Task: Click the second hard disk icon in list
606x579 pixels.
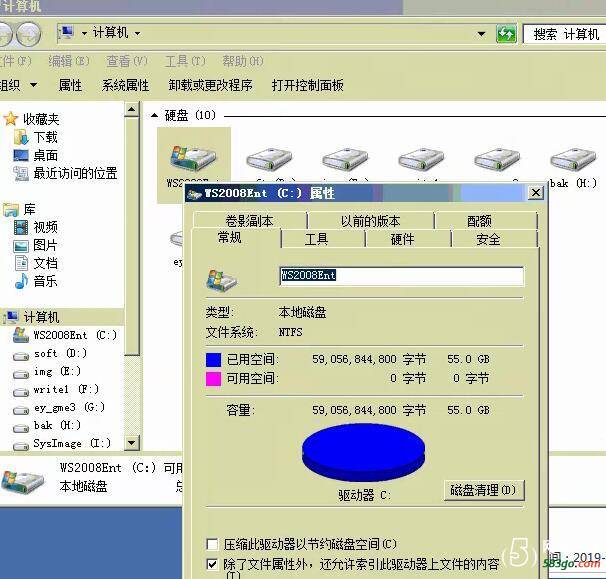Action: point(269,159)
